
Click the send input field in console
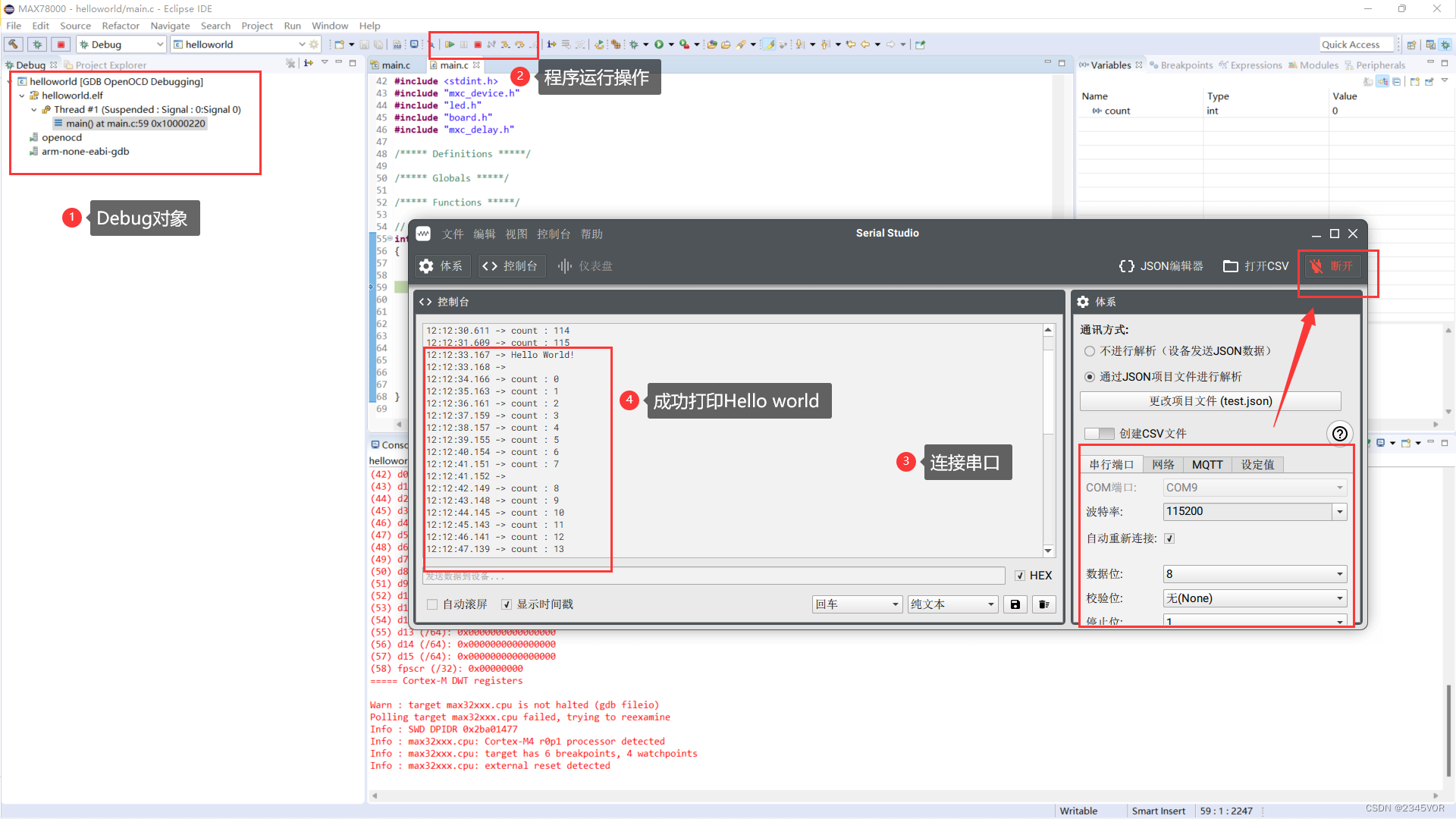click(x=714, y=576)
